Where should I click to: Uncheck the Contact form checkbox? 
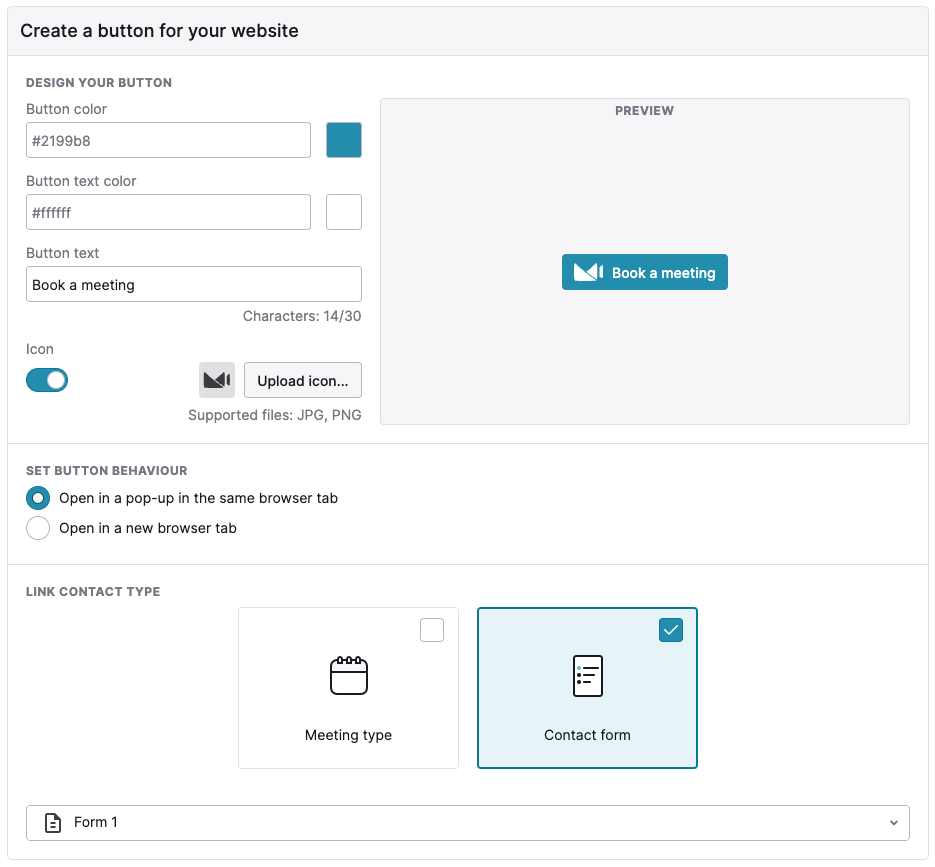[671, 630]
